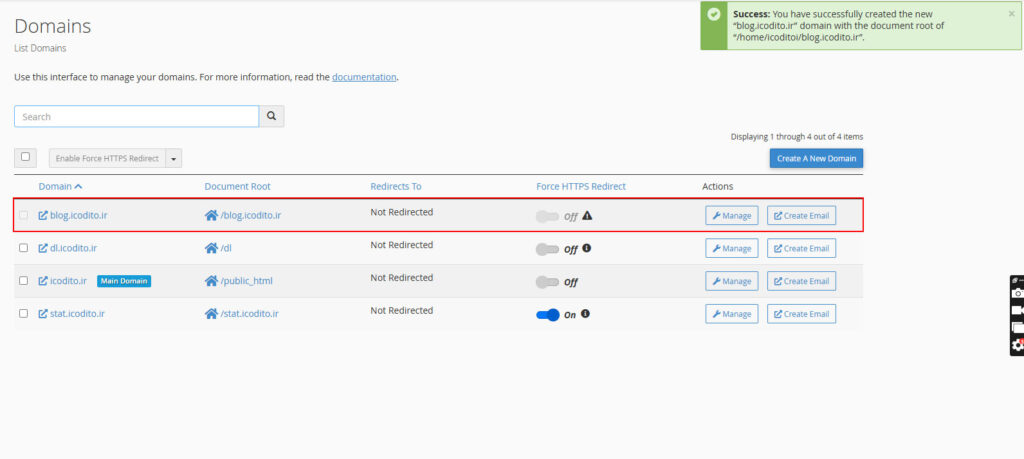Sort by Redirects To column header
Screen dimensions: 1024x459
pos(396,186)
